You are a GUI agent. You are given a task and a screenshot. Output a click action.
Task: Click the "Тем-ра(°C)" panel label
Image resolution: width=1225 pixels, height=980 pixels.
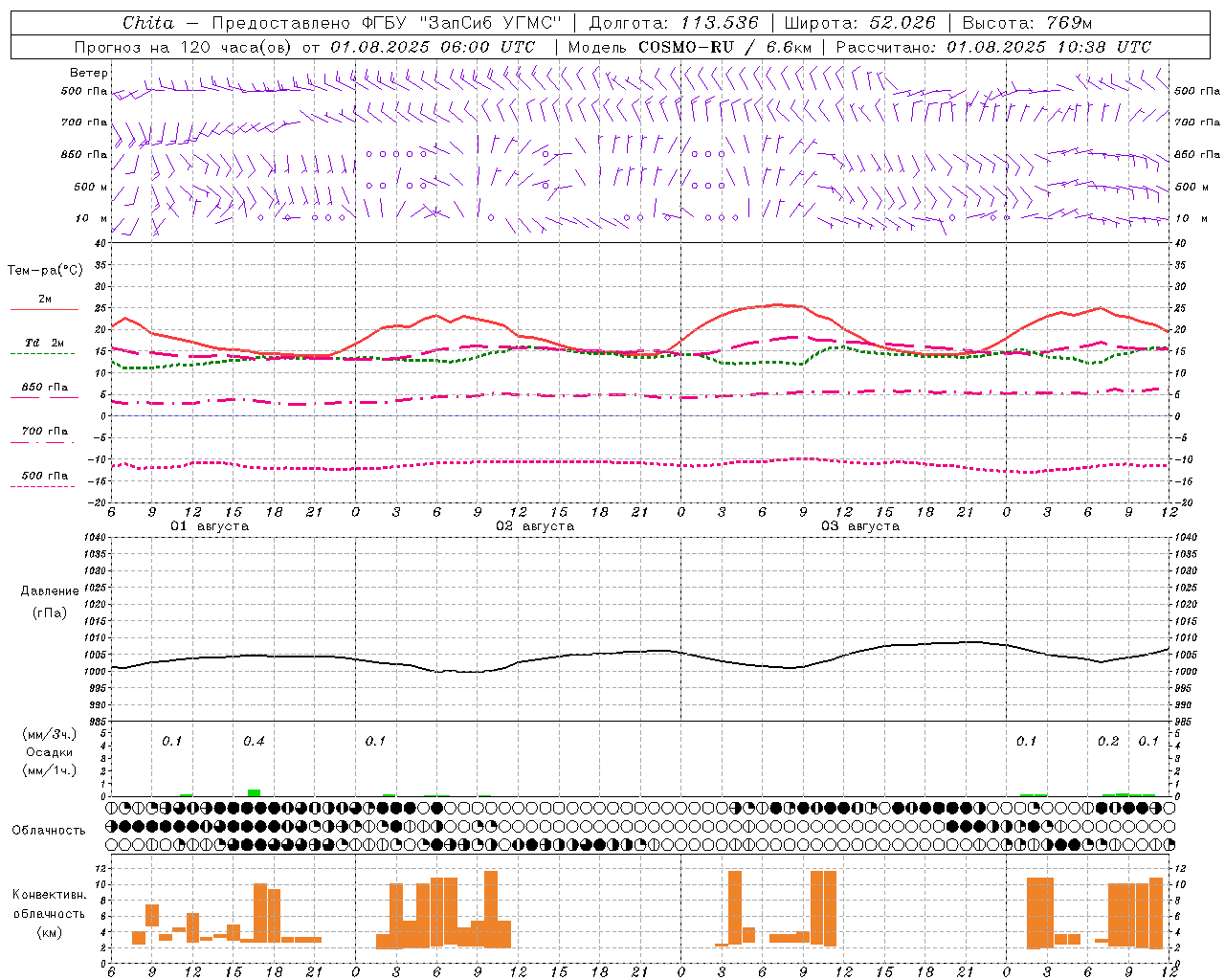click(46, 271)
